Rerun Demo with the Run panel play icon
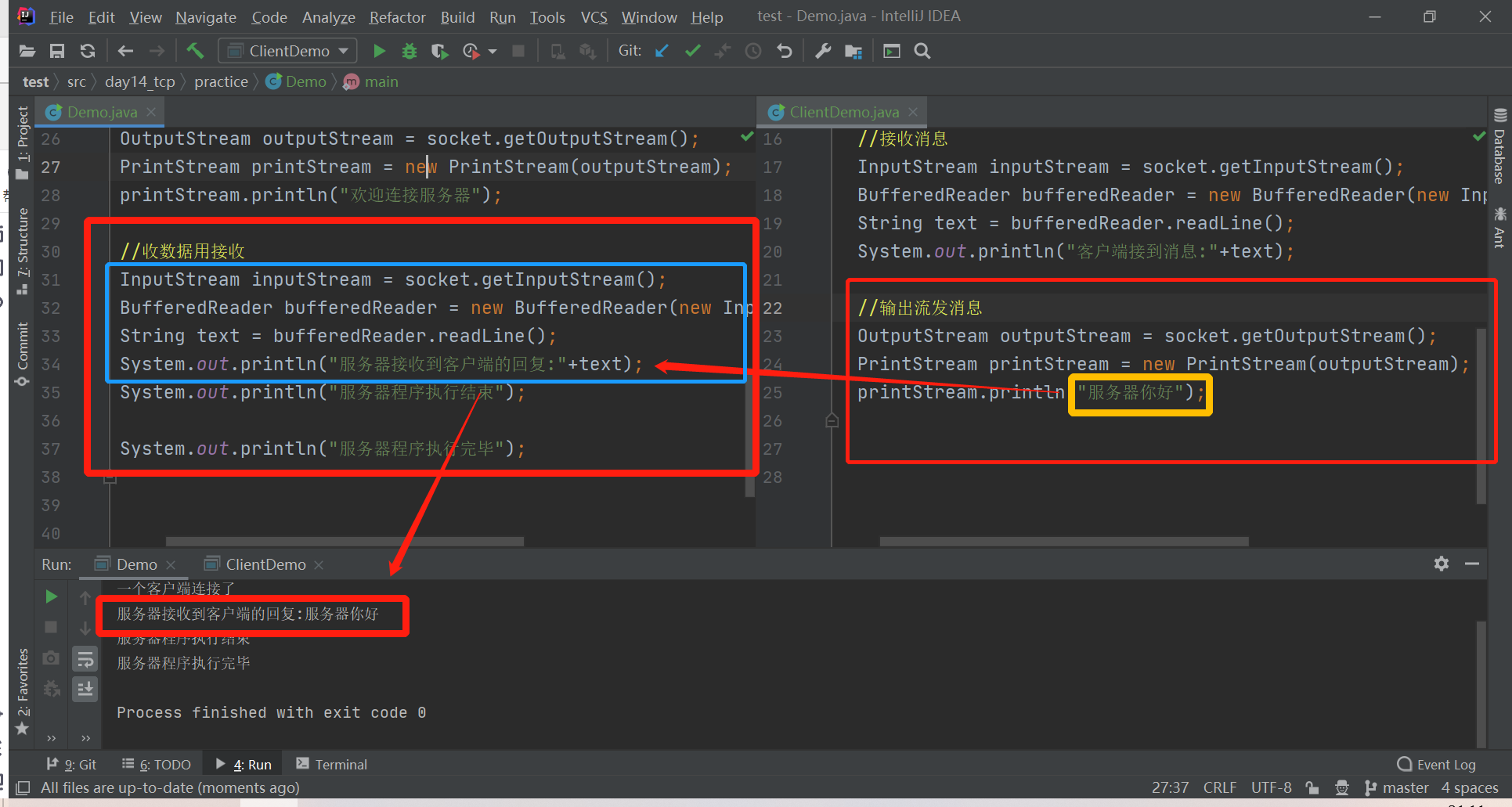Viewport: 1512px width, 807px height. coord(51,596)
